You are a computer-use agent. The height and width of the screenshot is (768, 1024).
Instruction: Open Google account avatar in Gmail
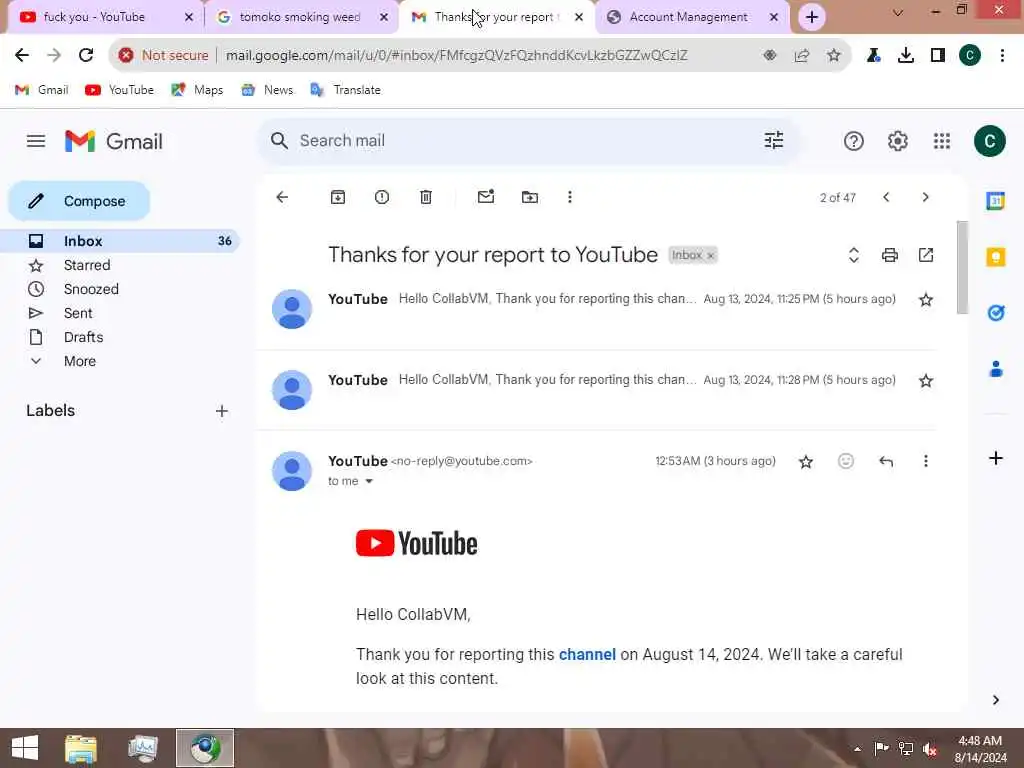point(989,141)
